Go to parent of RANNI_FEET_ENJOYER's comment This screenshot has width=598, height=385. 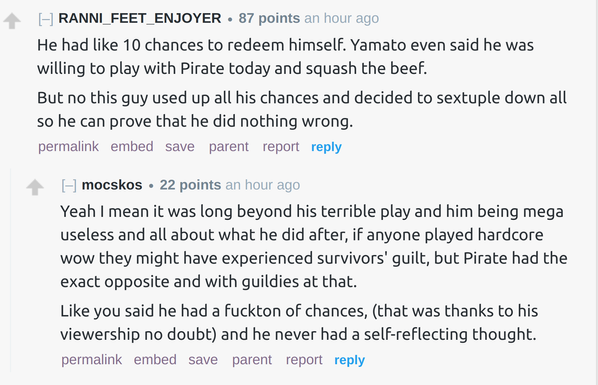click(x=229, y=147)
